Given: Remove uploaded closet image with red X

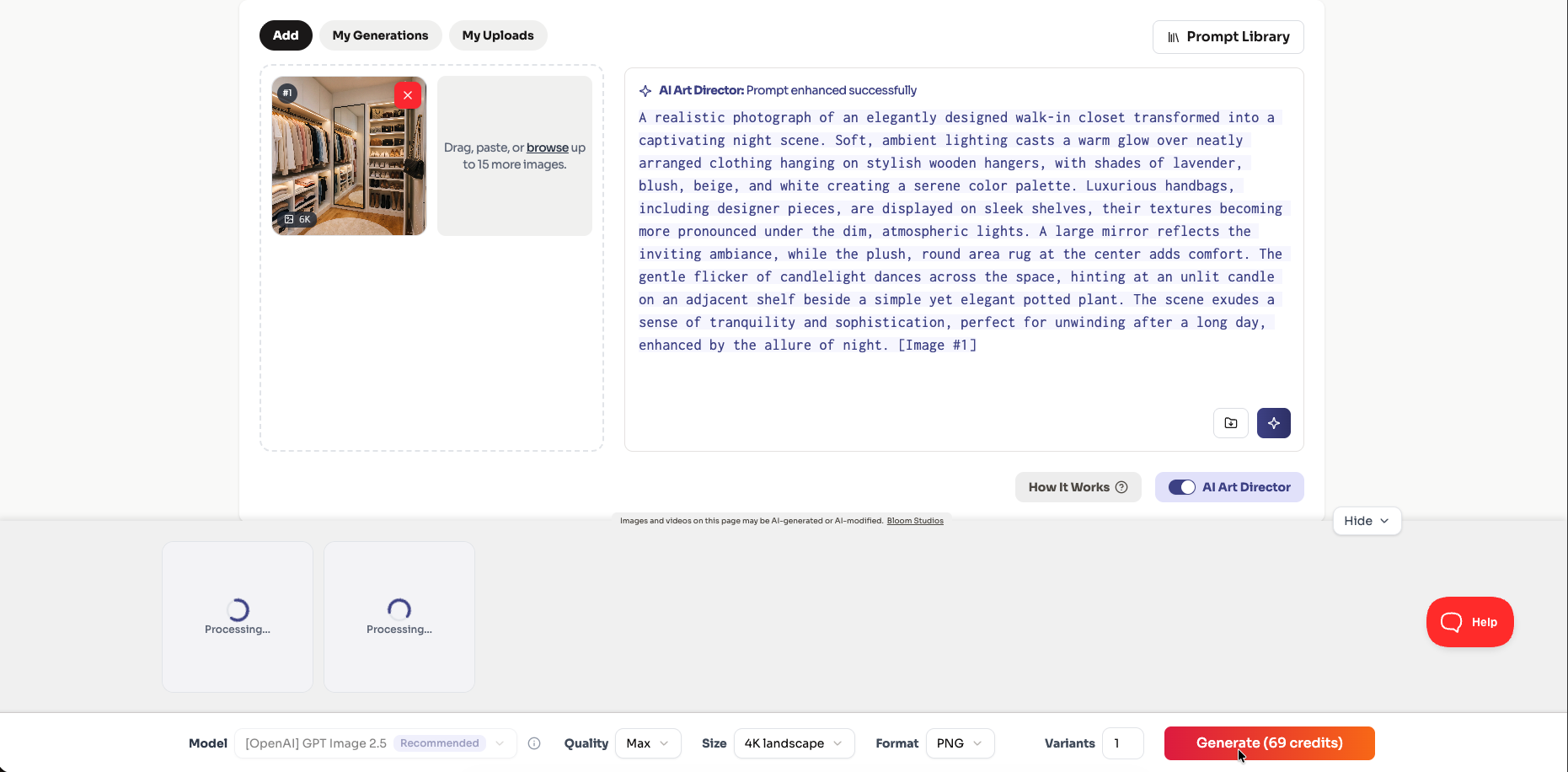Looking at the screenshot, I should pyautogui.click(x=408, y=95).
